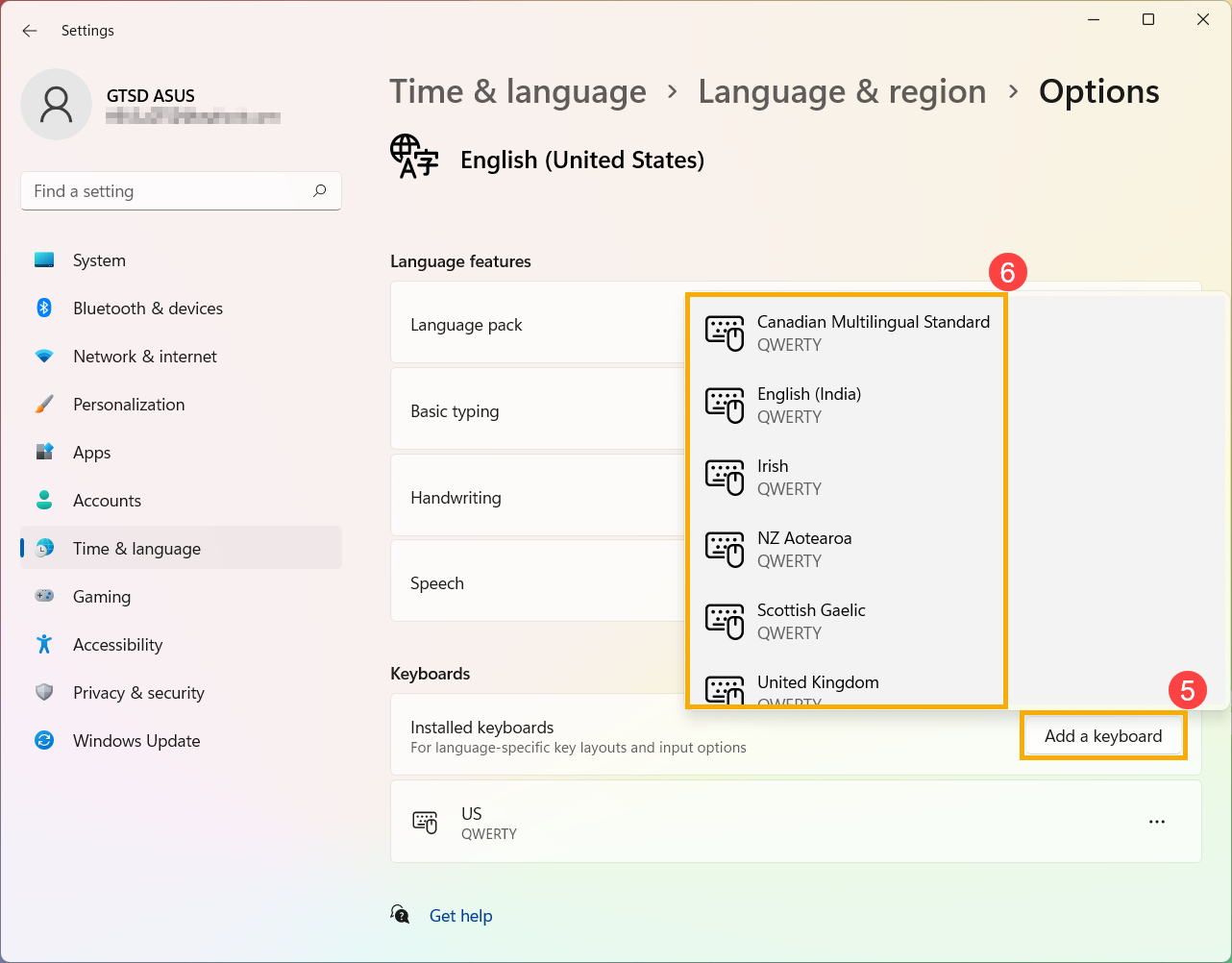The image size is (1232, 963).
Task: Go to Network & internet settings
Action: pos(144,357)
